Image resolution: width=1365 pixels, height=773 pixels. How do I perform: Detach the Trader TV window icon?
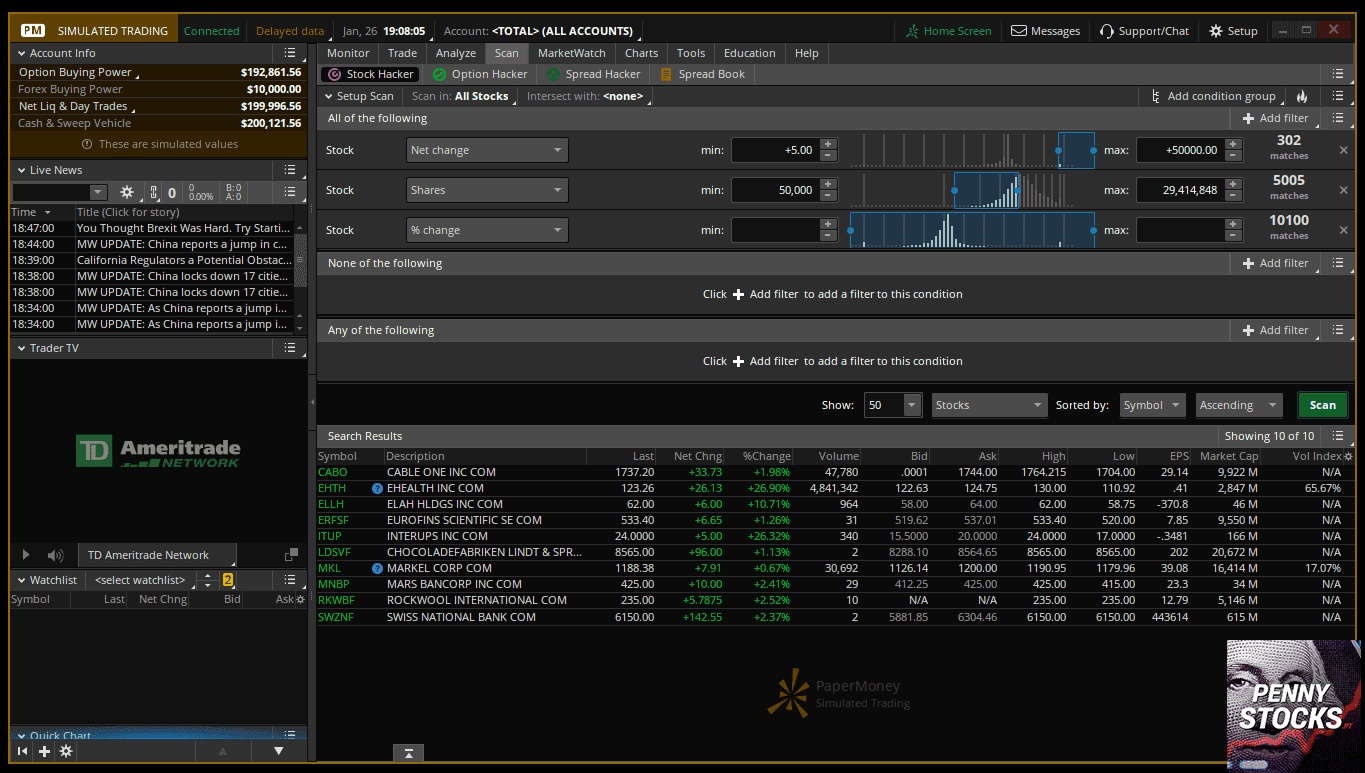(x=291, y=555)
